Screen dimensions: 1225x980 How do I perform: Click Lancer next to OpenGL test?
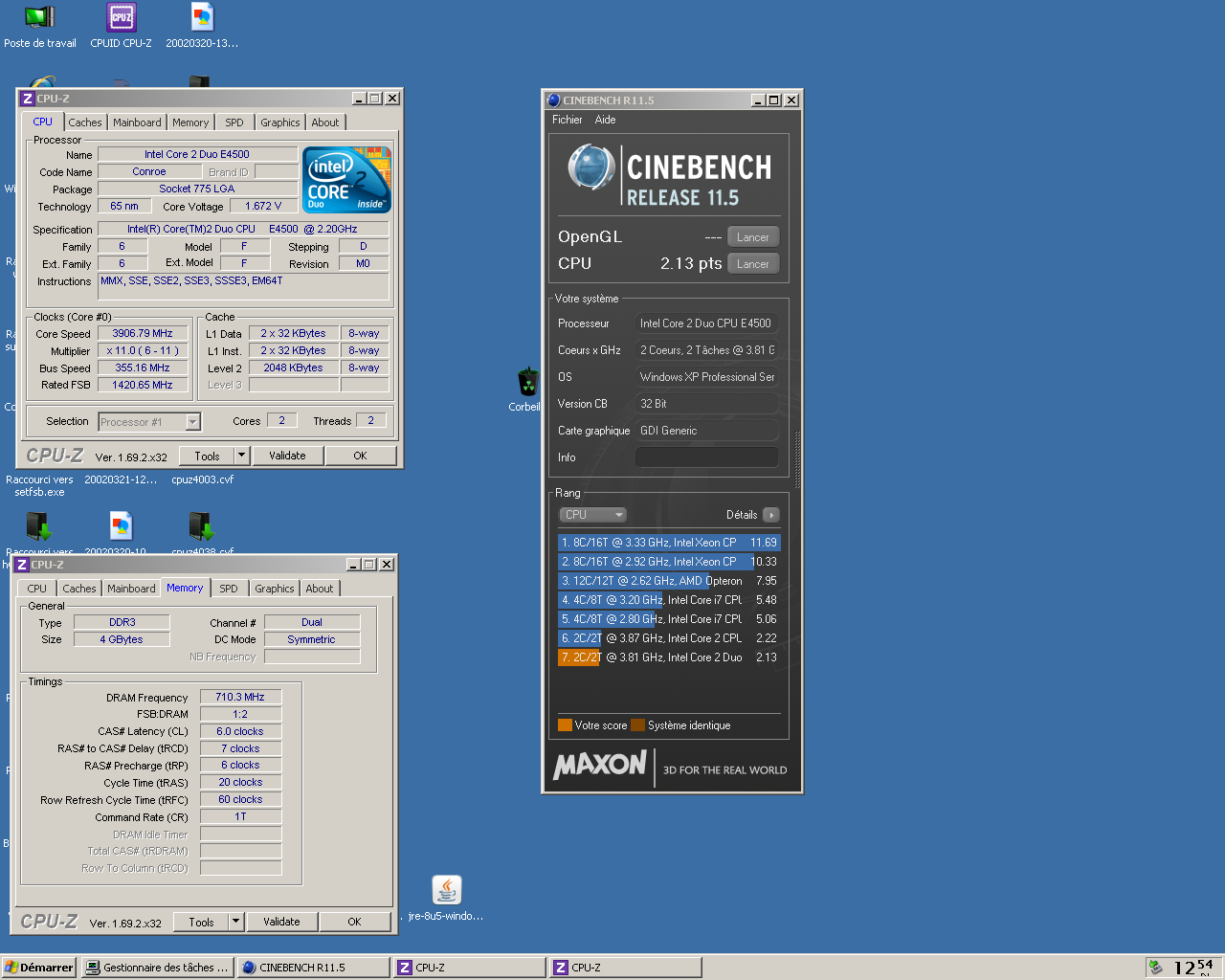point(753,237)
